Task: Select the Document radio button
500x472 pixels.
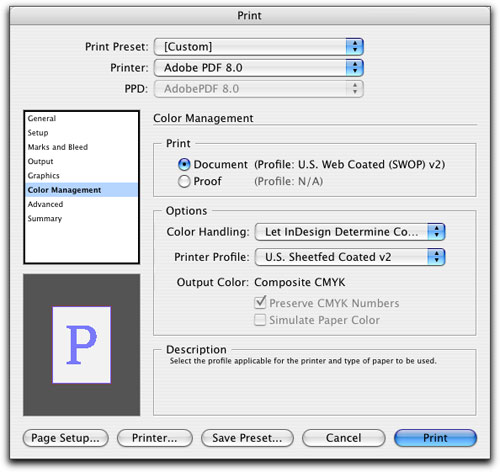Action: coord(184,164)
